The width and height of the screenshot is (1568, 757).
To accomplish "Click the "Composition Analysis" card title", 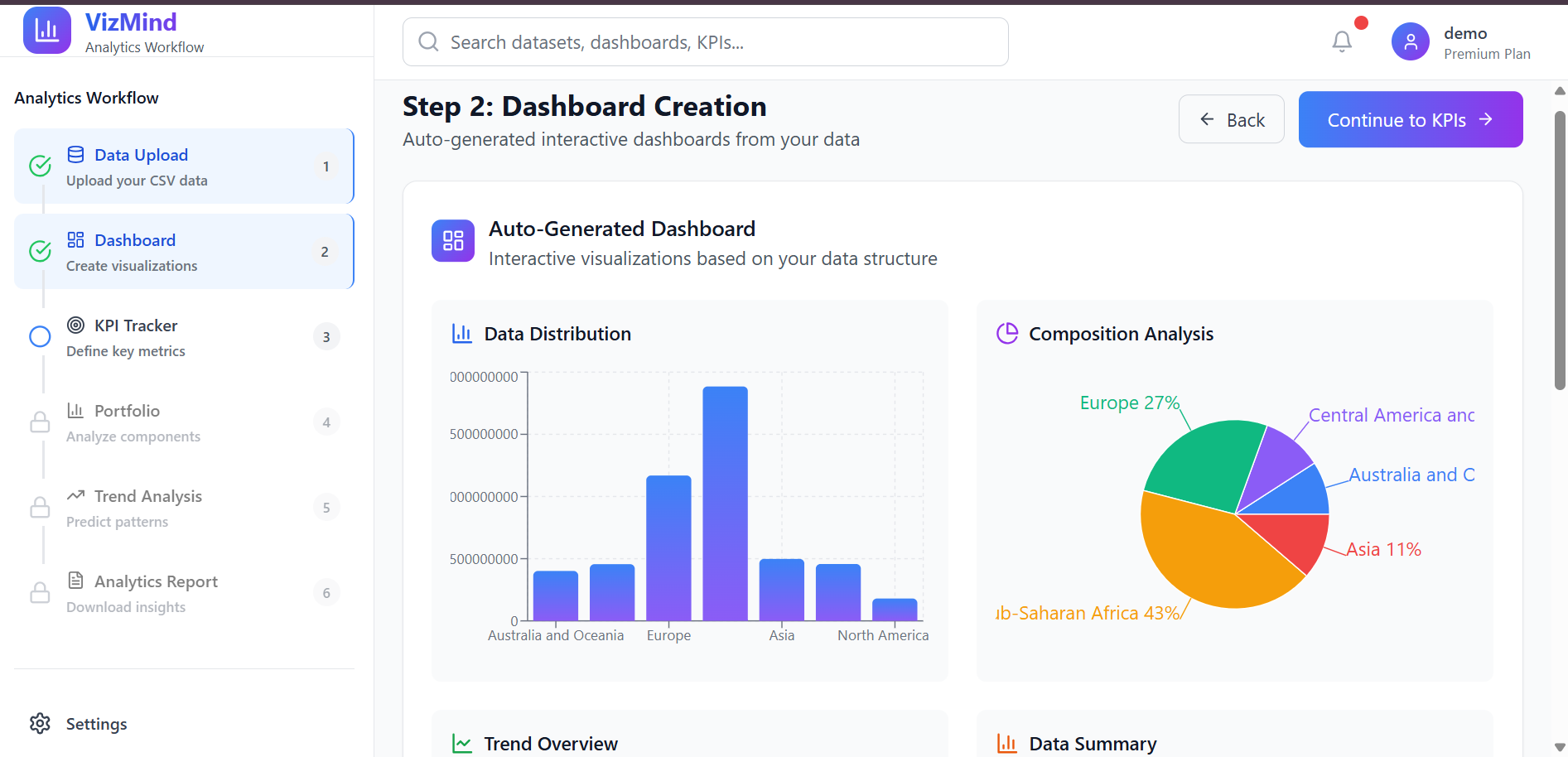I will pos(1121,334).
